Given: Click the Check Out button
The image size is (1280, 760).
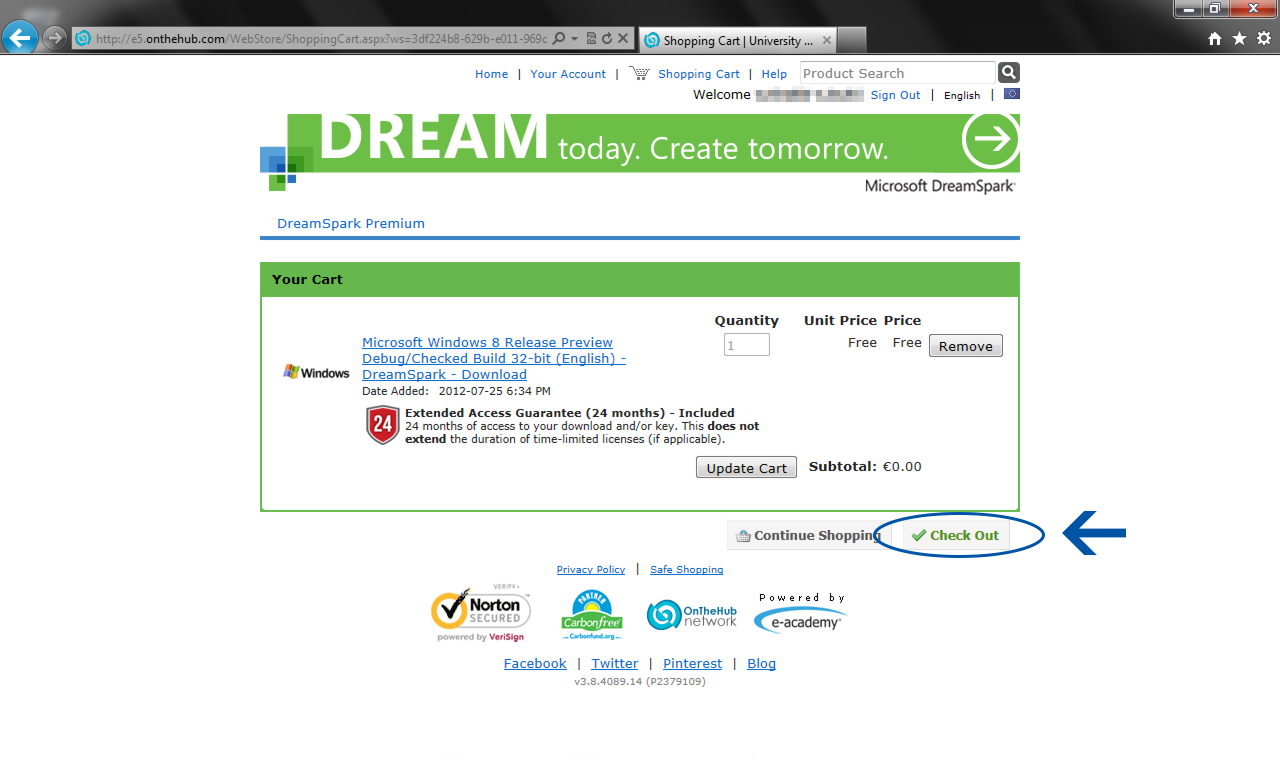Looking at the screenshot, I should [955, 536].
